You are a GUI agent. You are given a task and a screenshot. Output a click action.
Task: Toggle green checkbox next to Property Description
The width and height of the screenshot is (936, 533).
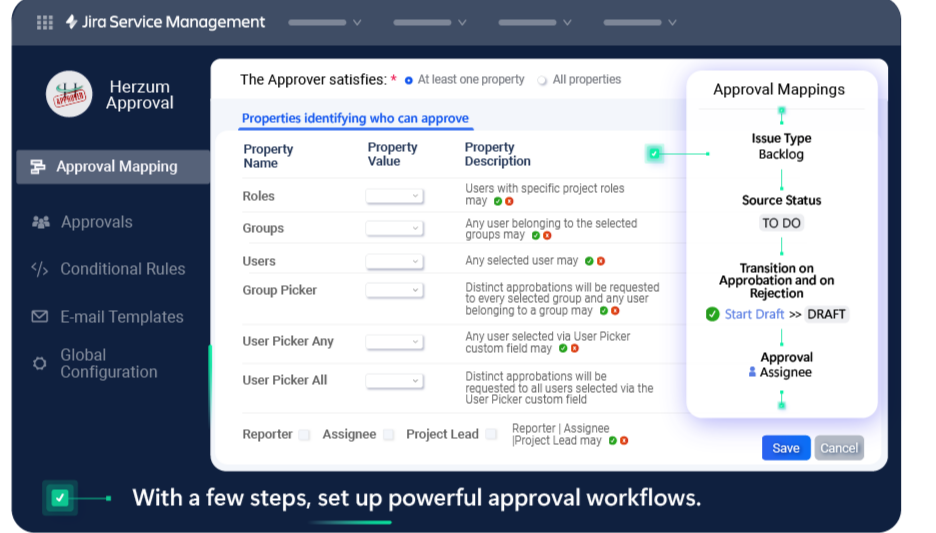click(x=654, y=153)
